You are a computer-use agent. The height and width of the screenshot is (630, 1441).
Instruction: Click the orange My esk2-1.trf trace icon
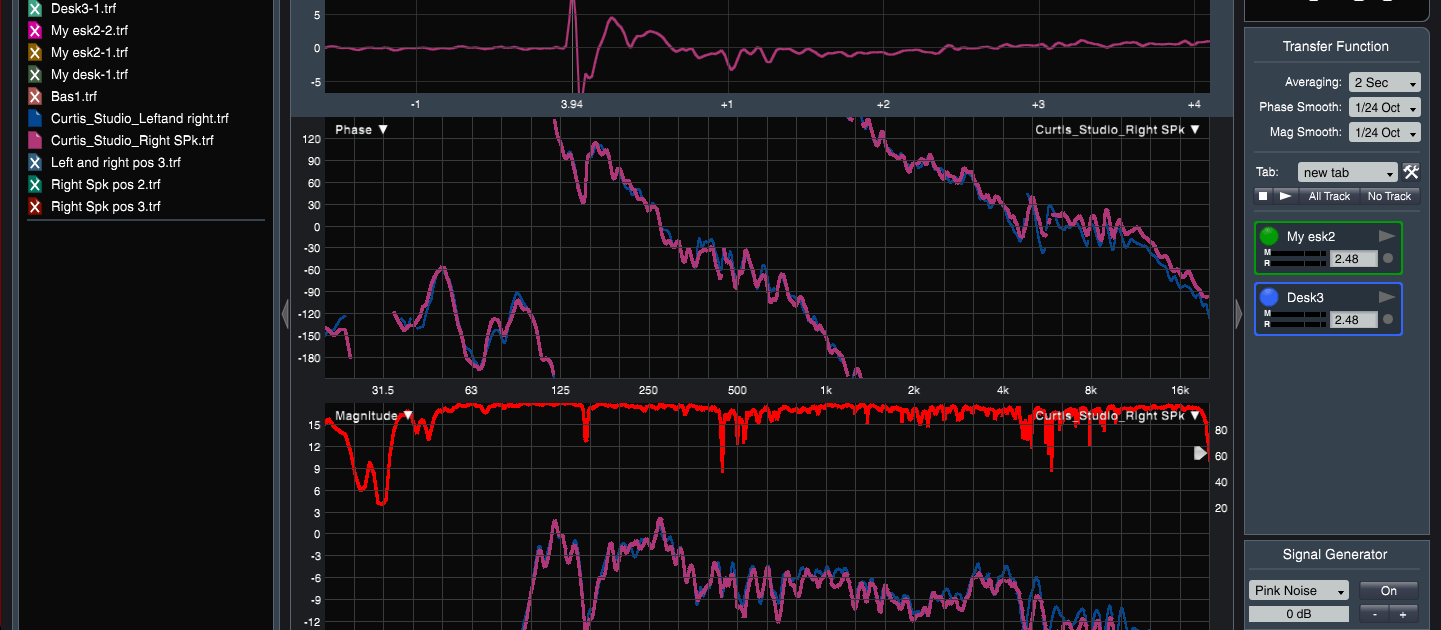[x=35, y=52]
